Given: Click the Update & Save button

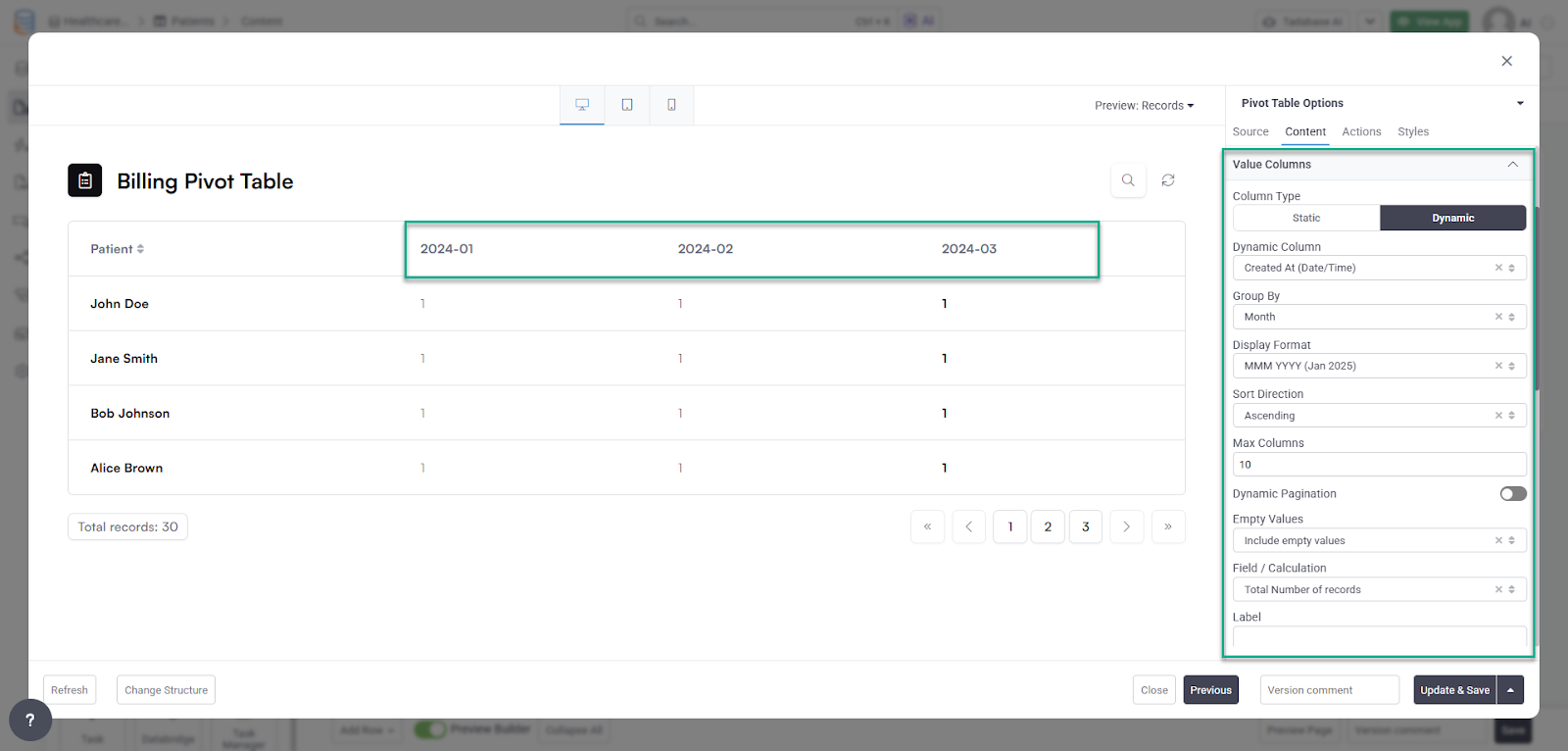Looking at the screenshot, I should click(1454, 690).
